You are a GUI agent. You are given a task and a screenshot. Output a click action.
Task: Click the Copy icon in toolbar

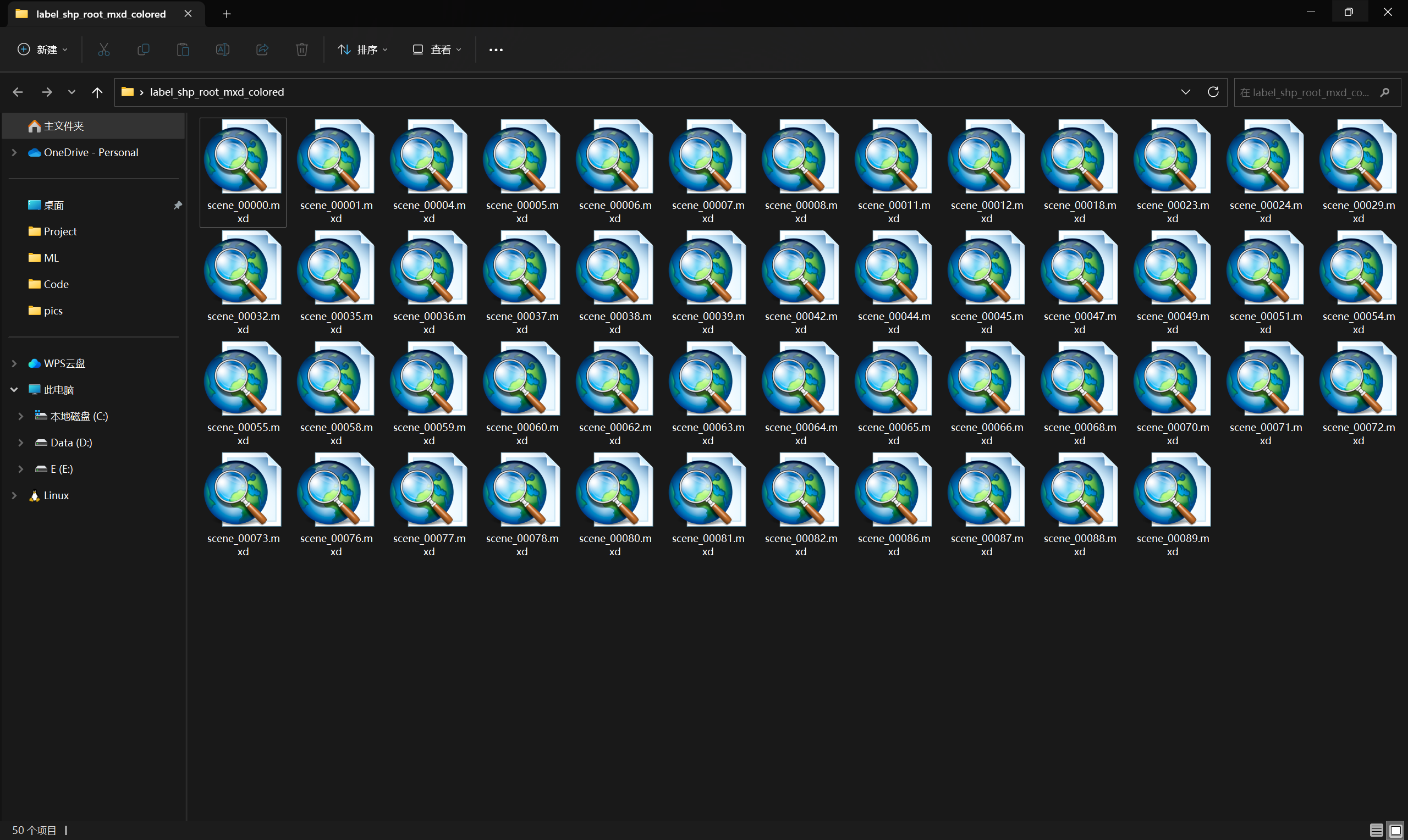143,50
